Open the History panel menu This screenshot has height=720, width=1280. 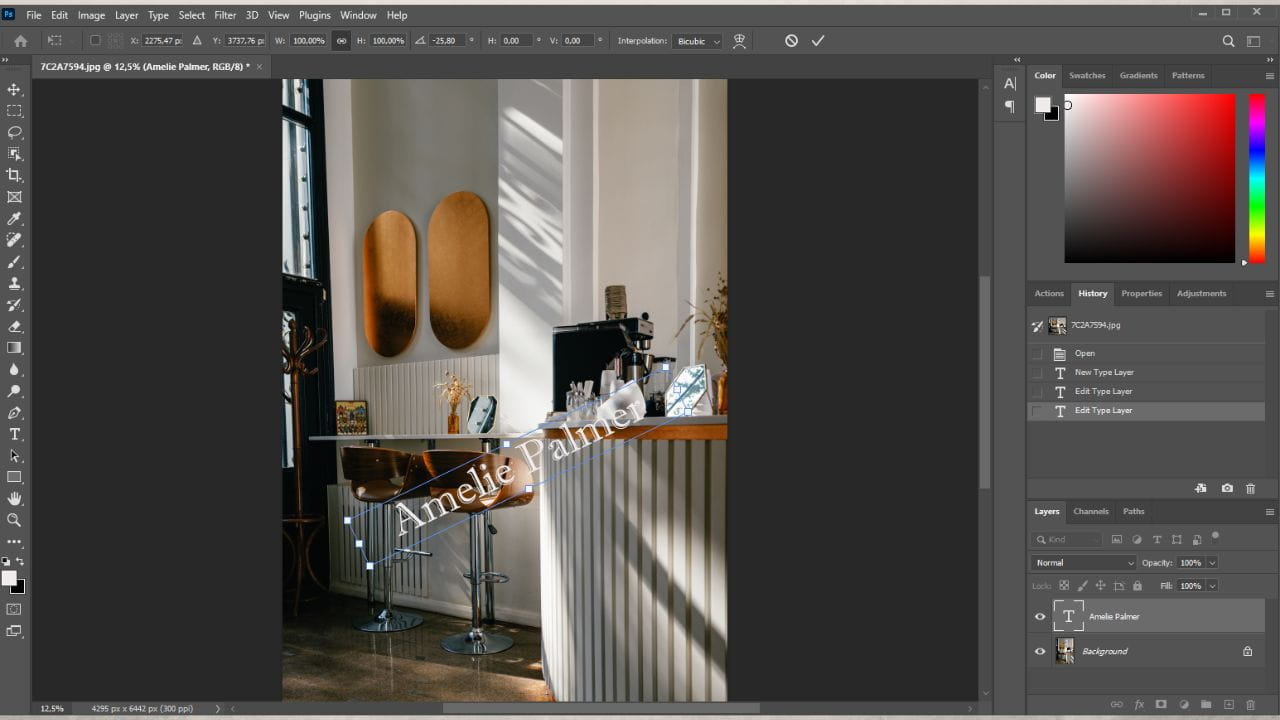[1270, 294]
